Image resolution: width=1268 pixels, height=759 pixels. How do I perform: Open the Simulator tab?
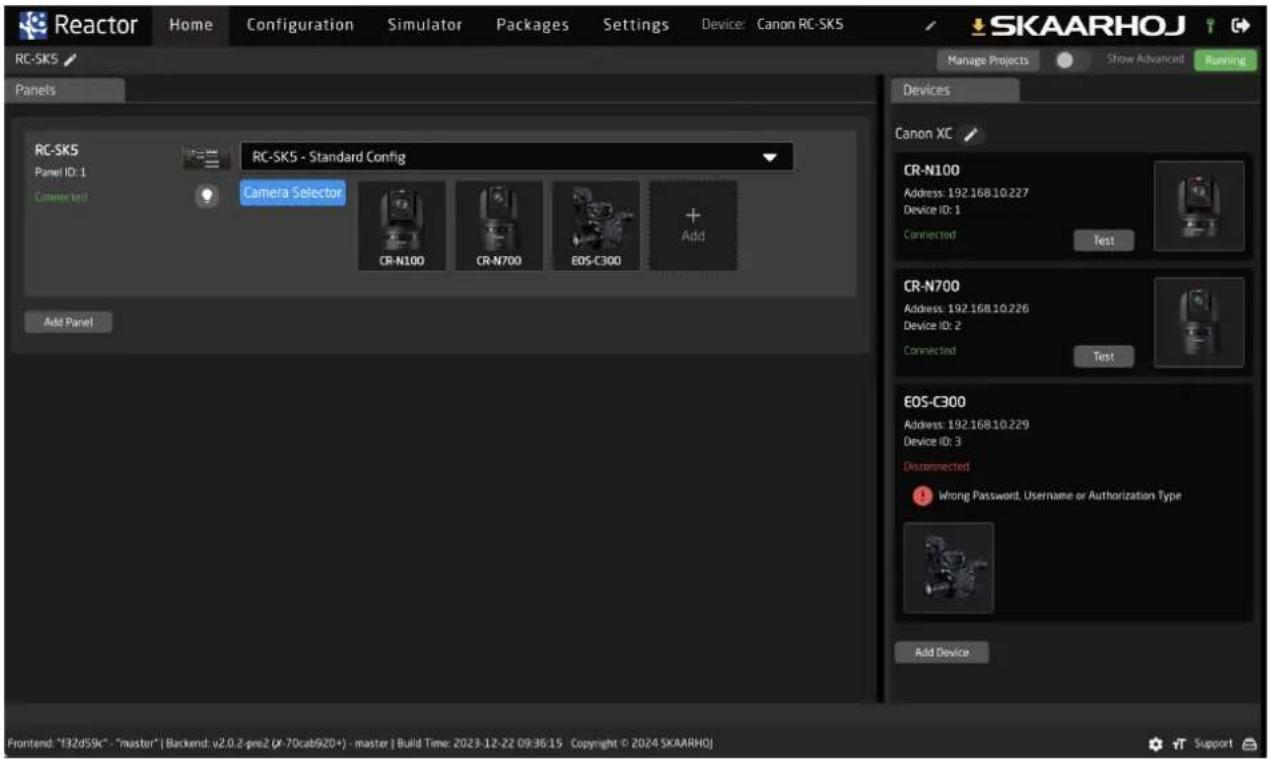pyautogui.click(x=425, y=25)
